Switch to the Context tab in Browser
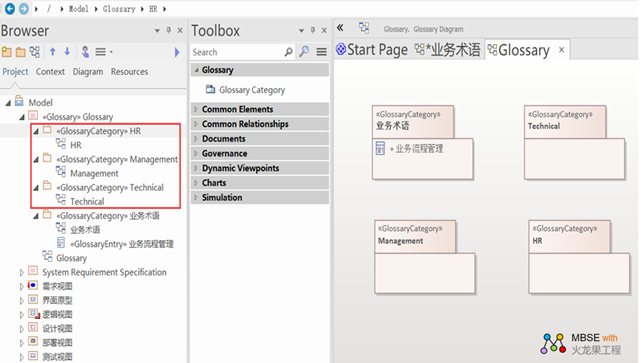643x363 pixels. pyautogui.click(x=50, y=71)
